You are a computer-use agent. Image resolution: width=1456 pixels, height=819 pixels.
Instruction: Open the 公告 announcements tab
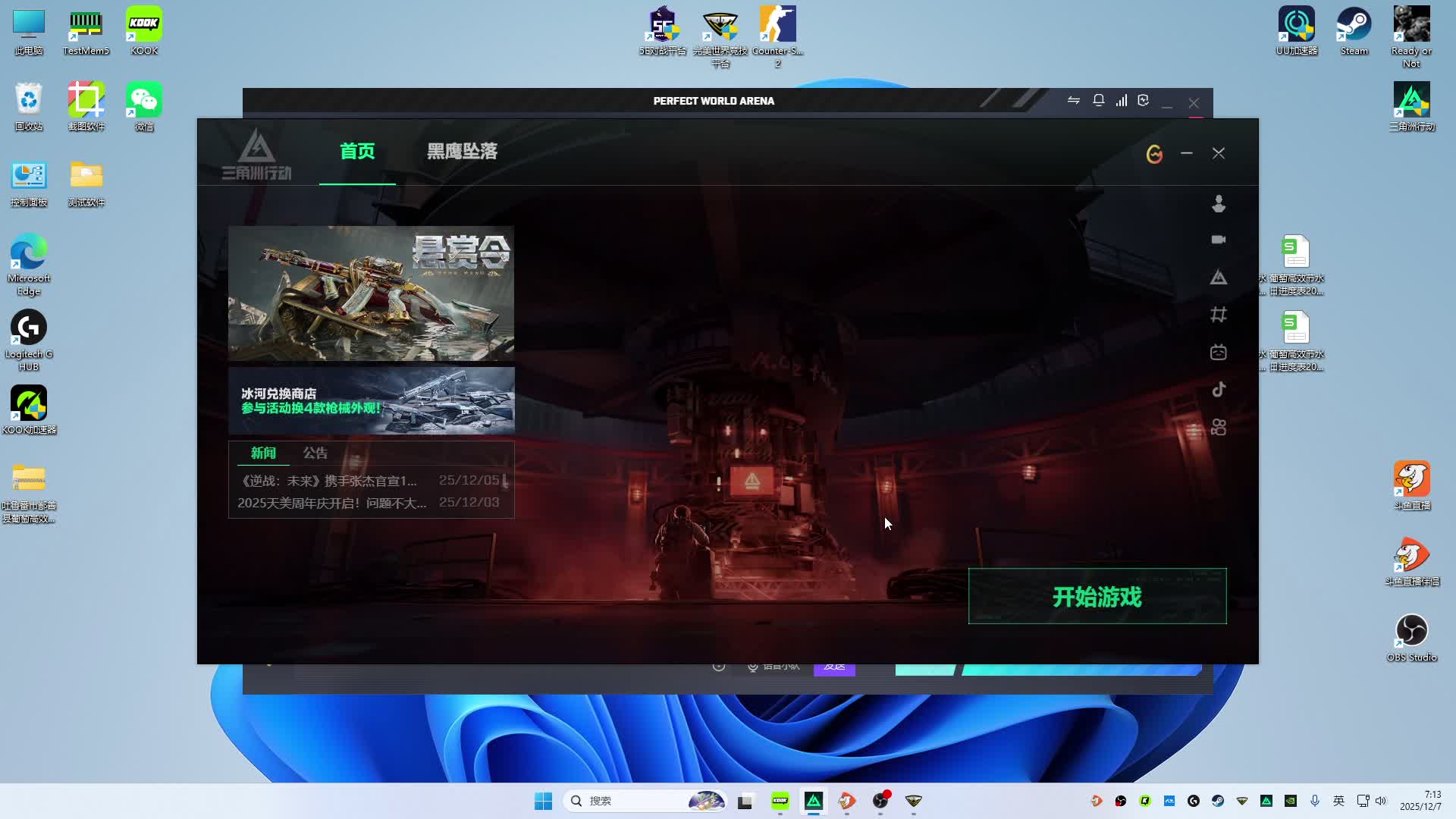[x=315, y=453]
